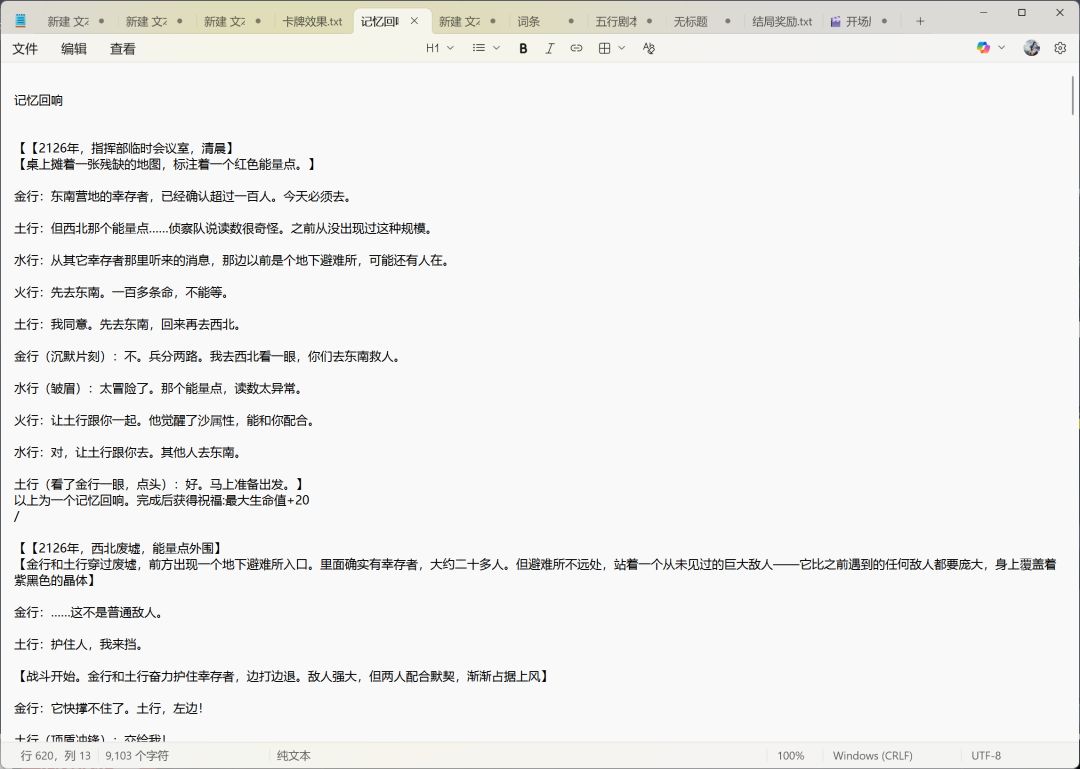The image size is (1080, 769).
Task: Click the line 以上为一个记忆回响
Action: pyautogui.click(x=162, y=500)
